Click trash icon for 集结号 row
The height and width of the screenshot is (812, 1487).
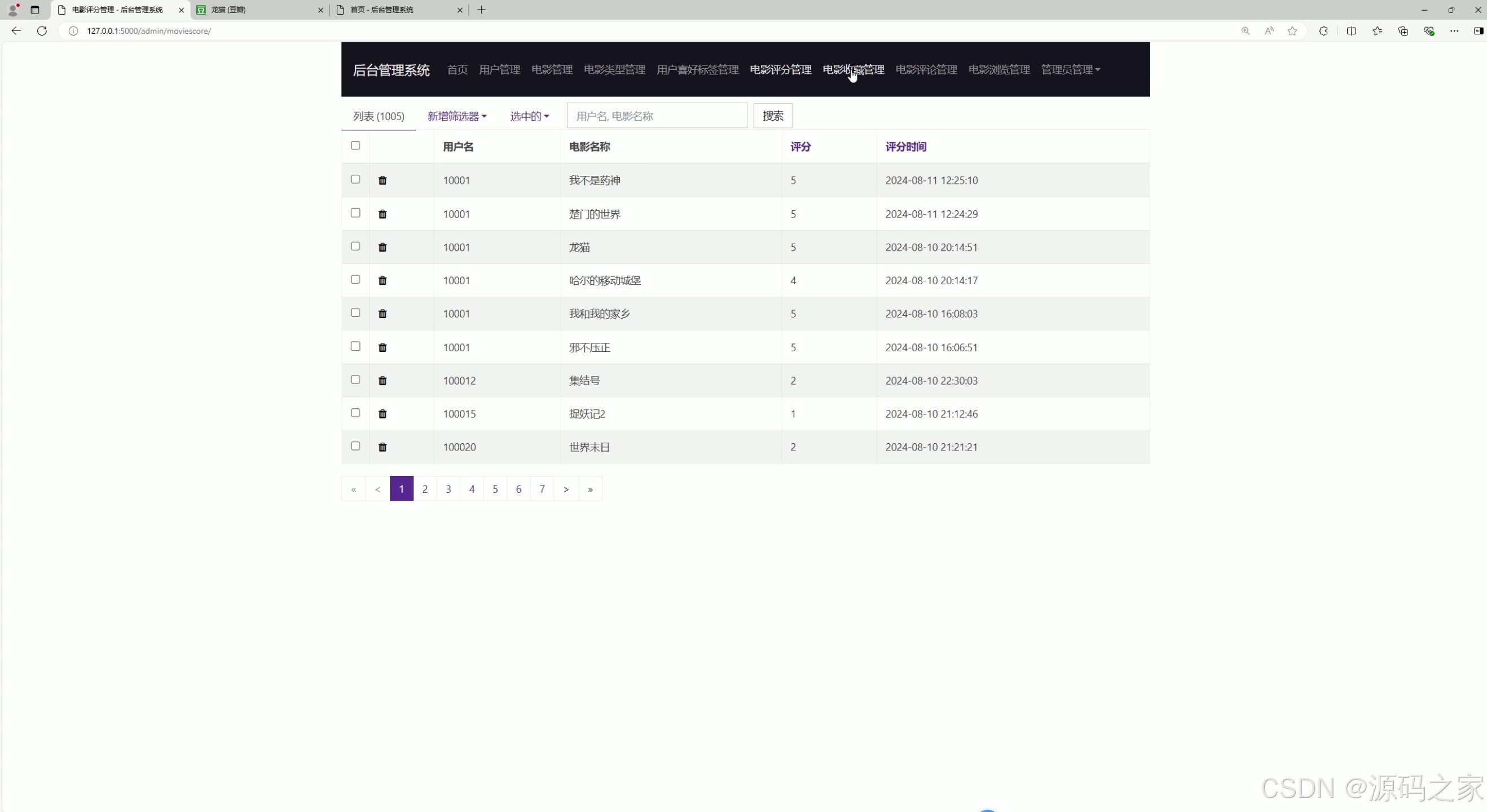(x=382, y=381)
